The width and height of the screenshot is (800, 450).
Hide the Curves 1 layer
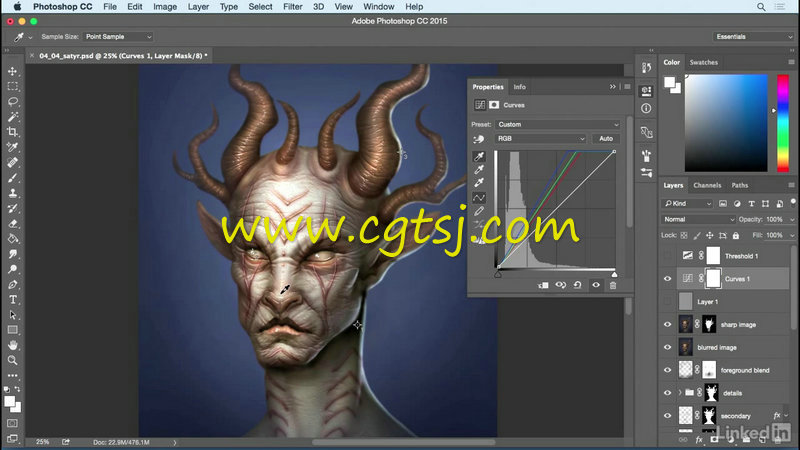pos(667,279)
